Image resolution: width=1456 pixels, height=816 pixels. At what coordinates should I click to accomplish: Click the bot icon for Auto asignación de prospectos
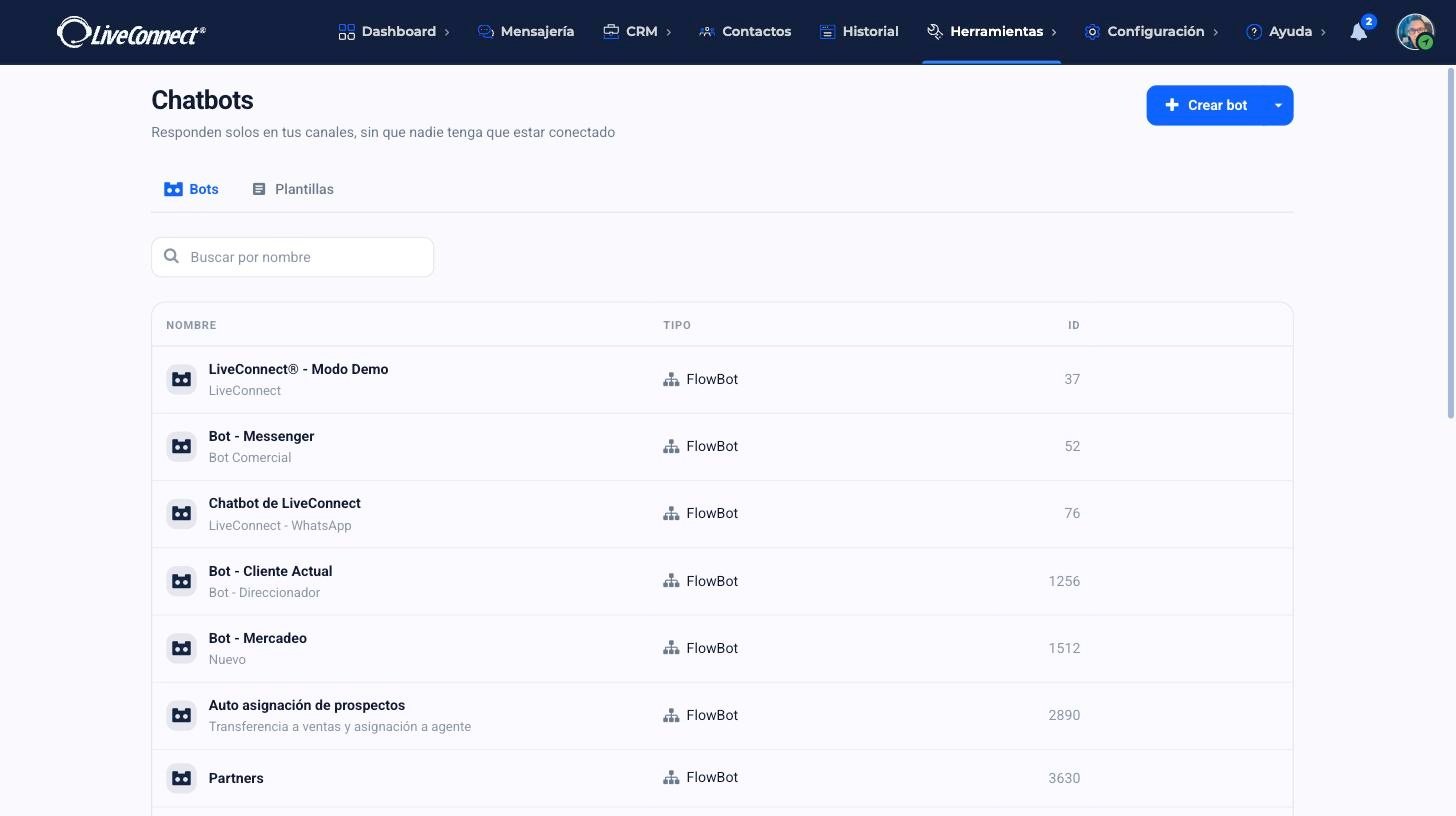[x=181, y=715]
